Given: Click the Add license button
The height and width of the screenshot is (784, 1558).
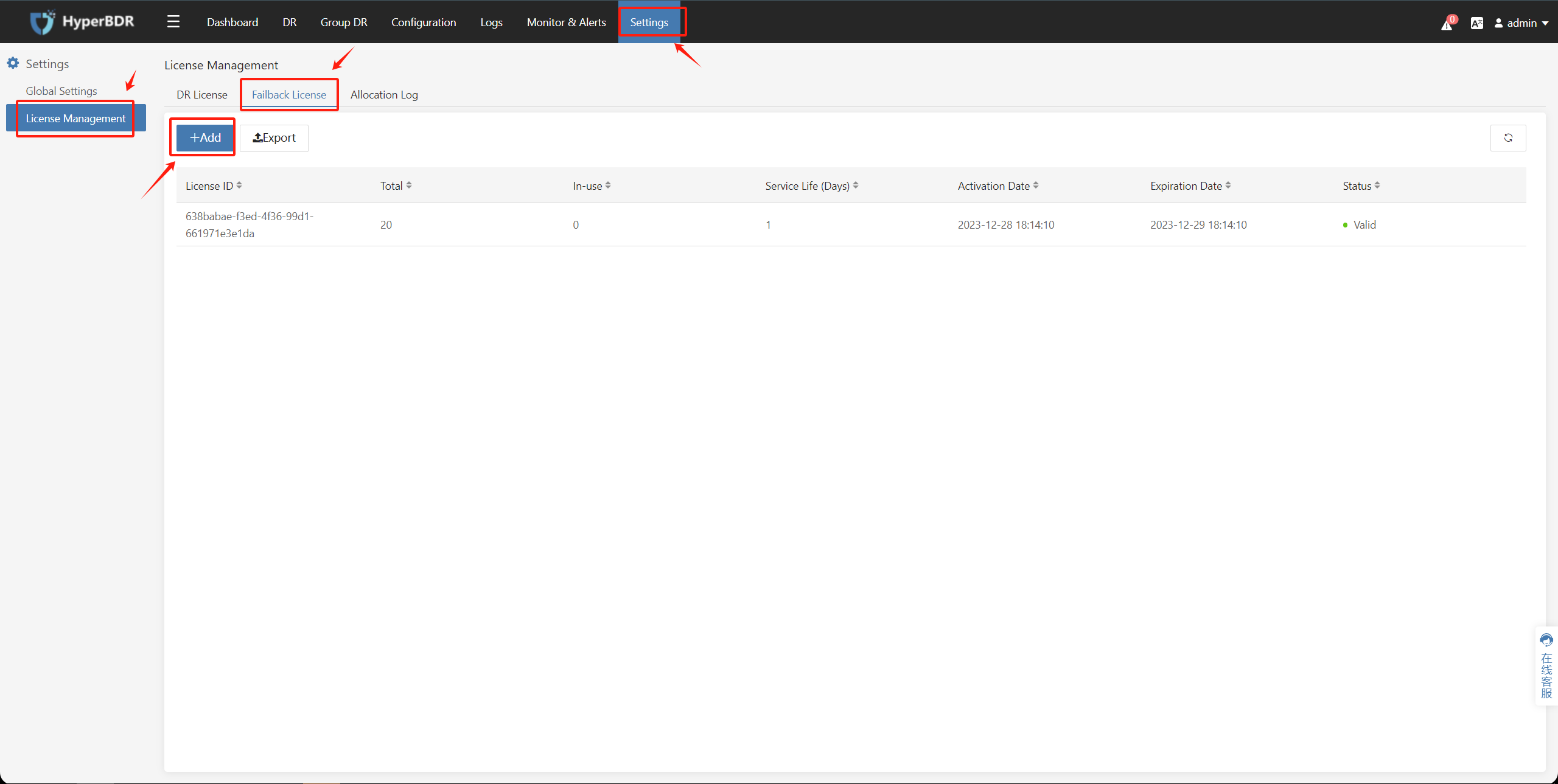Looking at the screenshot, I should tap(205, 138).
